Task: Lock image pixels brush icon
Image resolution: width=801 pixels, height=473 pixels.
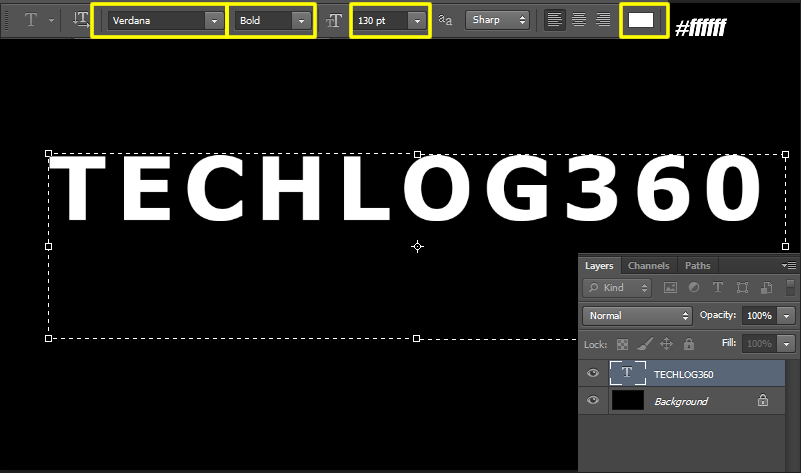Action: [x=645, y=344]
